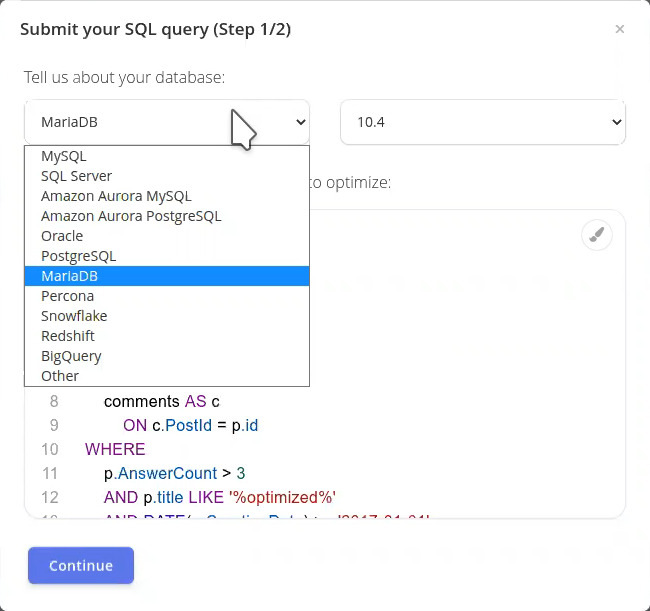Select Oracle from the list

click(x=62, y=236)
